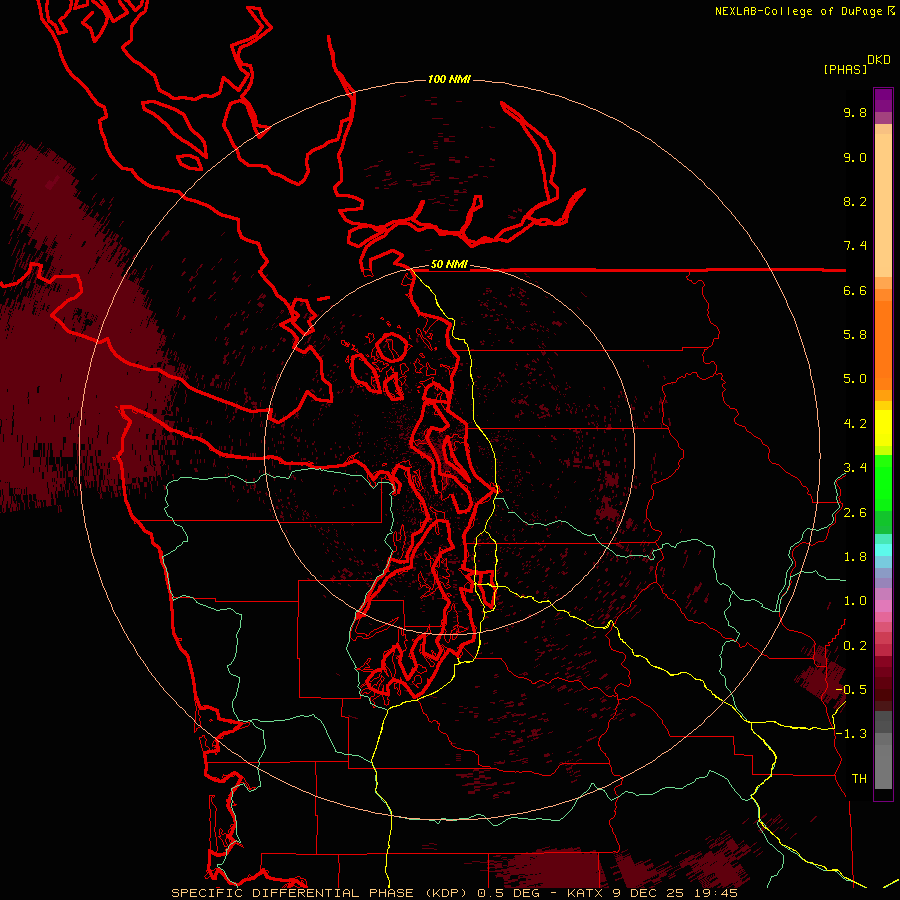
Task: Click the KATX station identifier in caption
Action: 587,893
